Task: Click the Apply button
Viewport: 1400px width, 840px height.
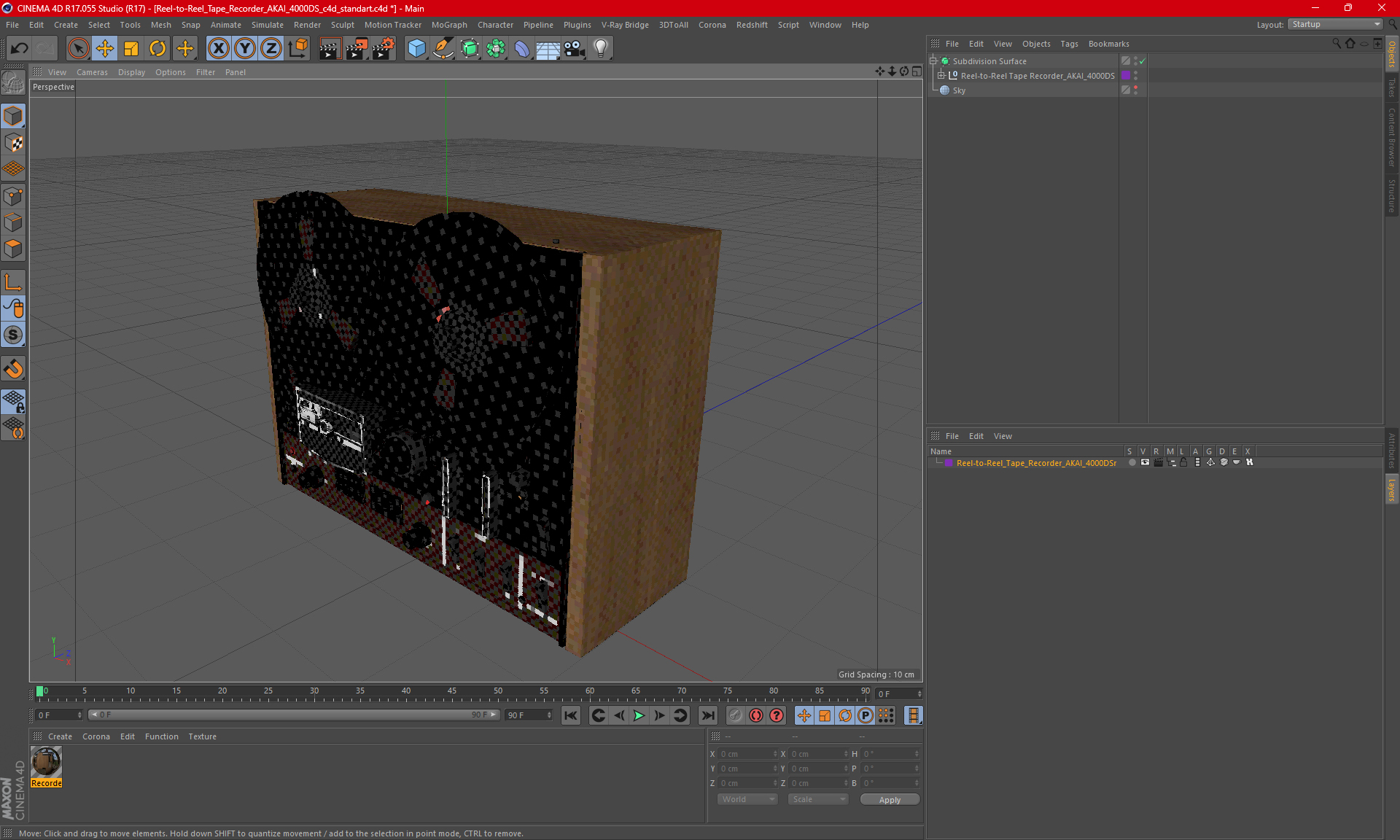Action: point(890,800)
